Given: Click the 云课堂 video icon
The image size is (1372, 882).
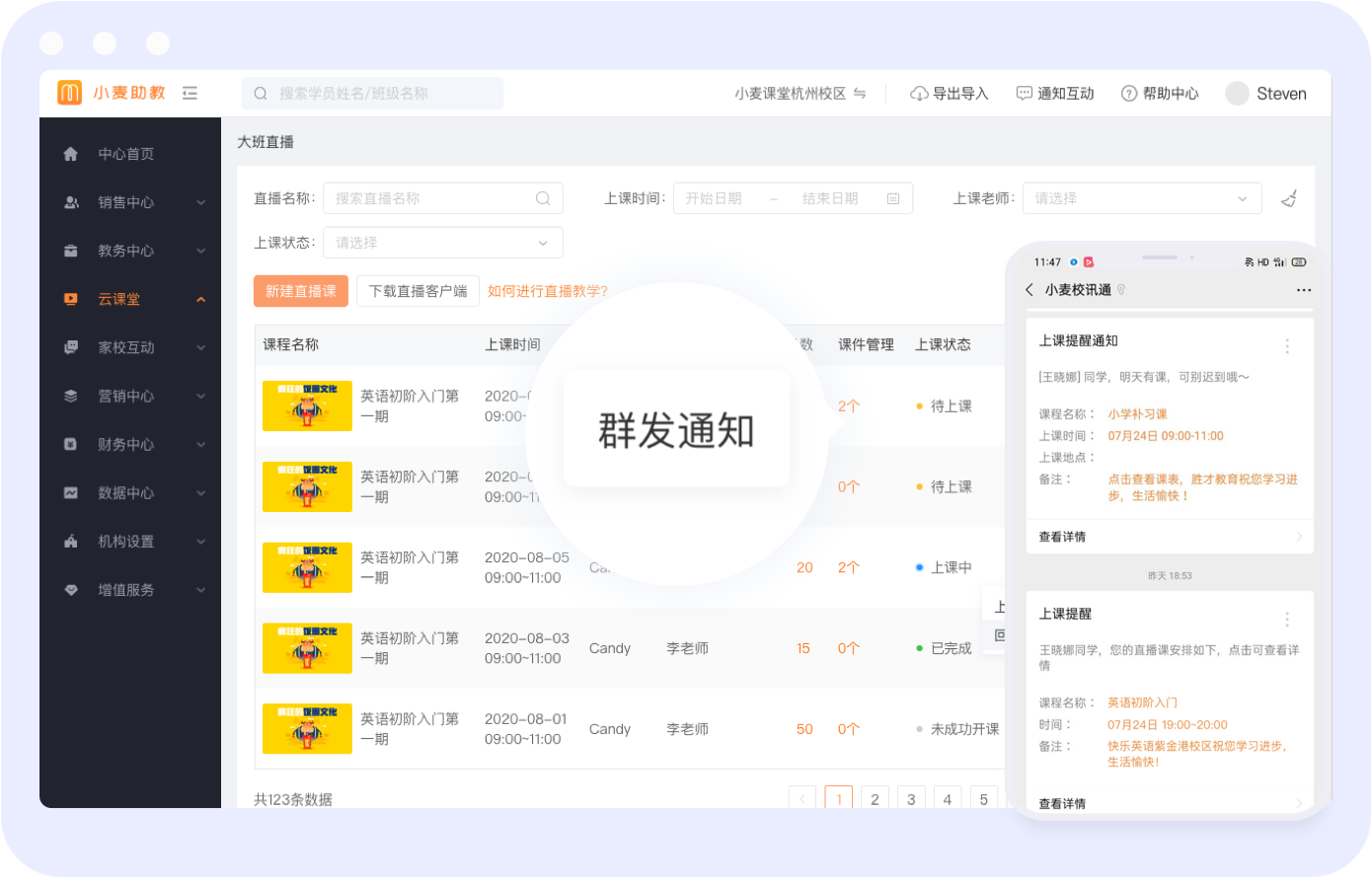Looking at the screenshot, I should point(71,299).
